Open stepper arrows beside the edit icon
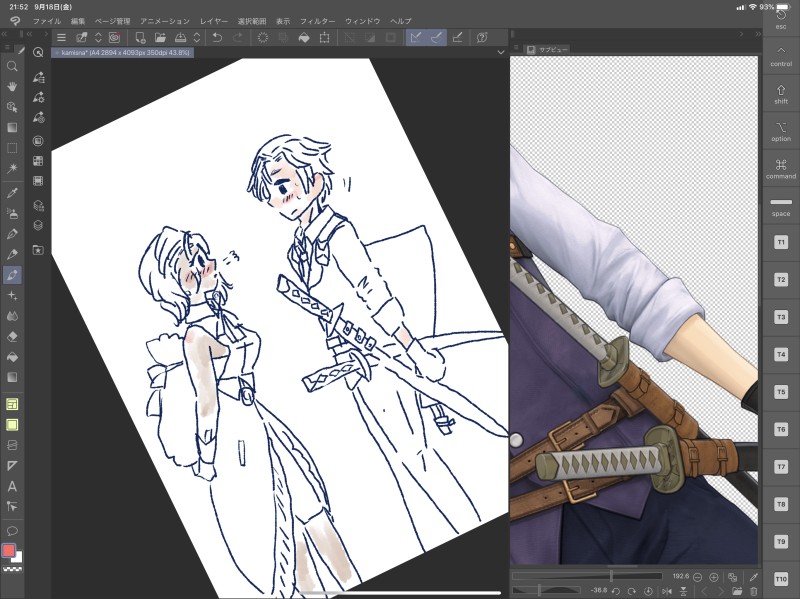Viewport: 800px width, 599px height. click(98, 37)
